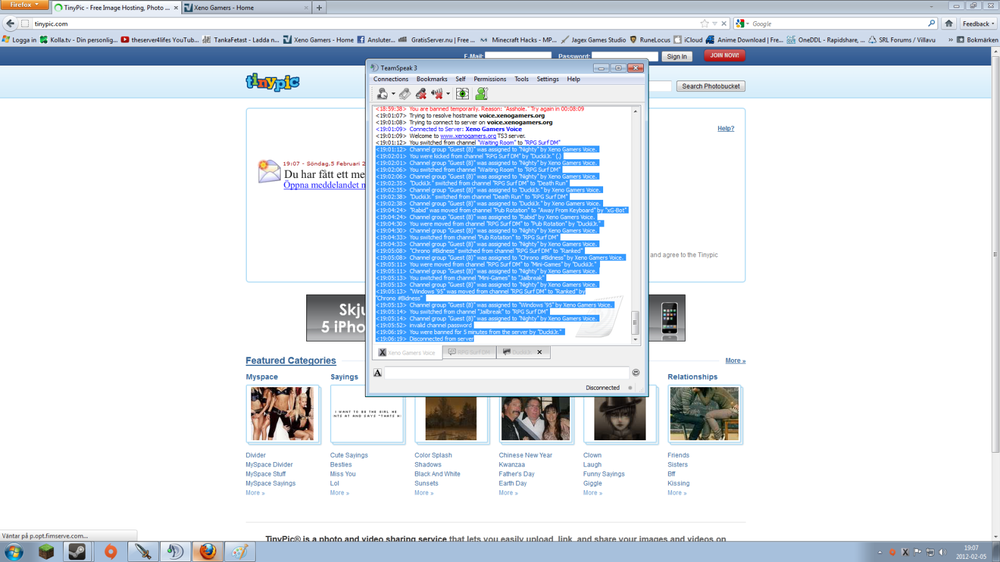Screen dimensions: 1000x562
Task: Click the bookmark star in address bar
Action: click(x=704, y=24)
